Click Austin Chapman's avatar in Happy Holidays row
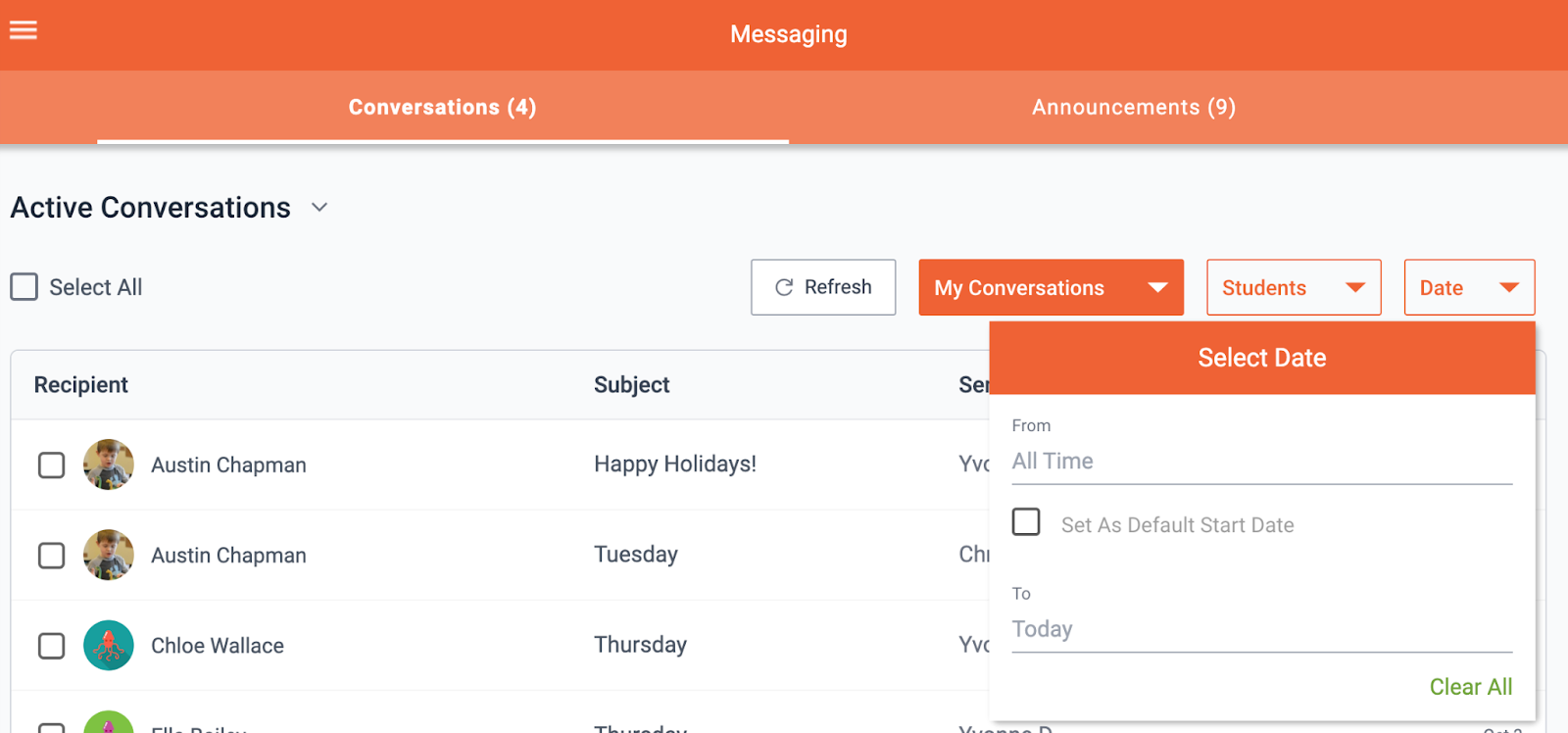Image resolution: width=1568 pixels, height=733 pixels. pyautogui.click(x=109, y=464)
